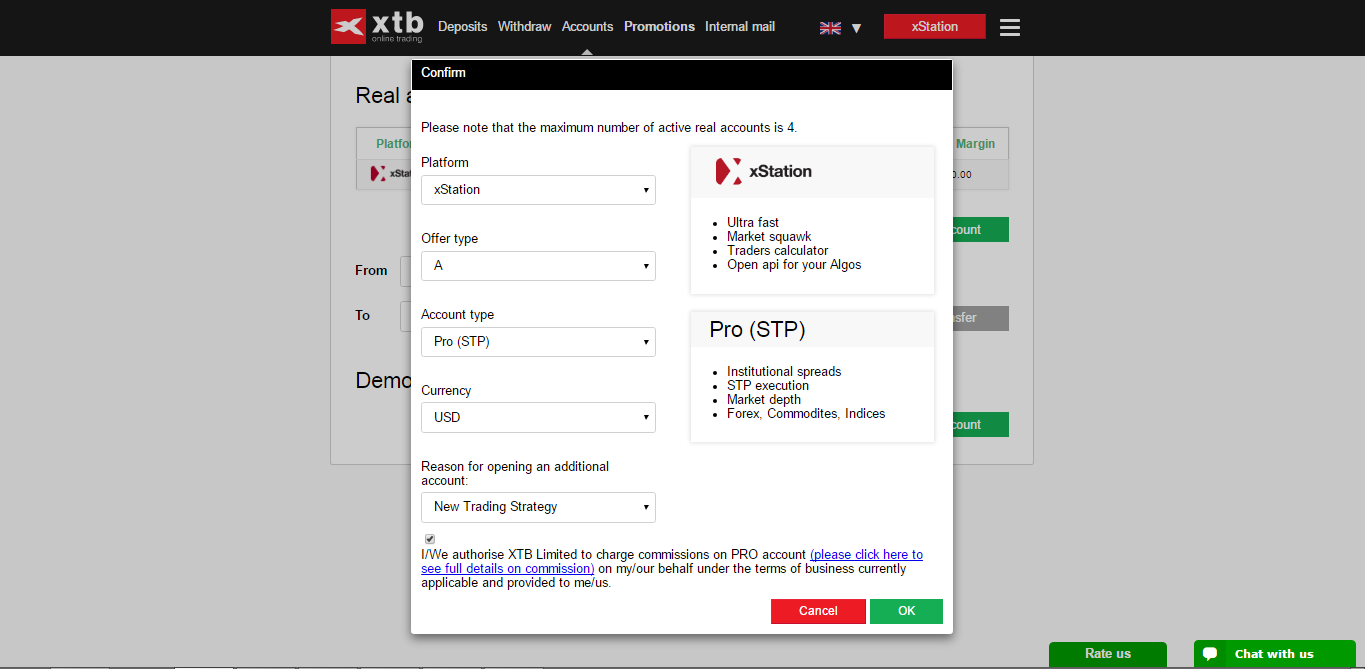Click the chat bubble icon

pos(1210,654)
